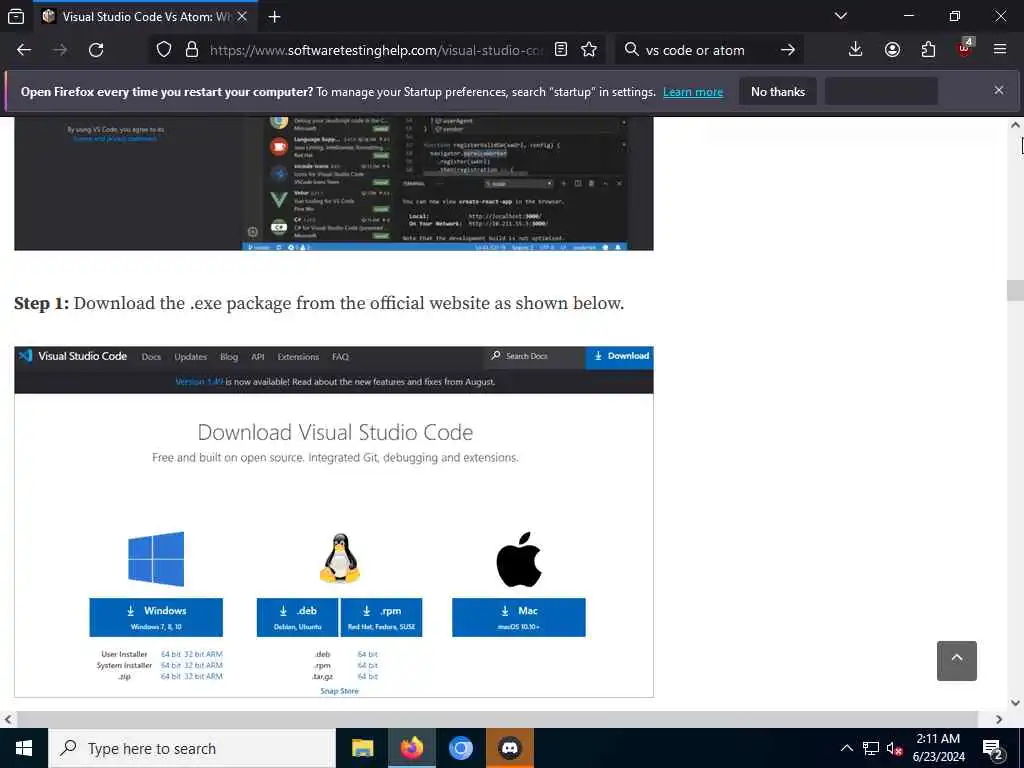Click the horizontal scrollbar at bottom
The image size is (1024, 768).
[498, 719]
